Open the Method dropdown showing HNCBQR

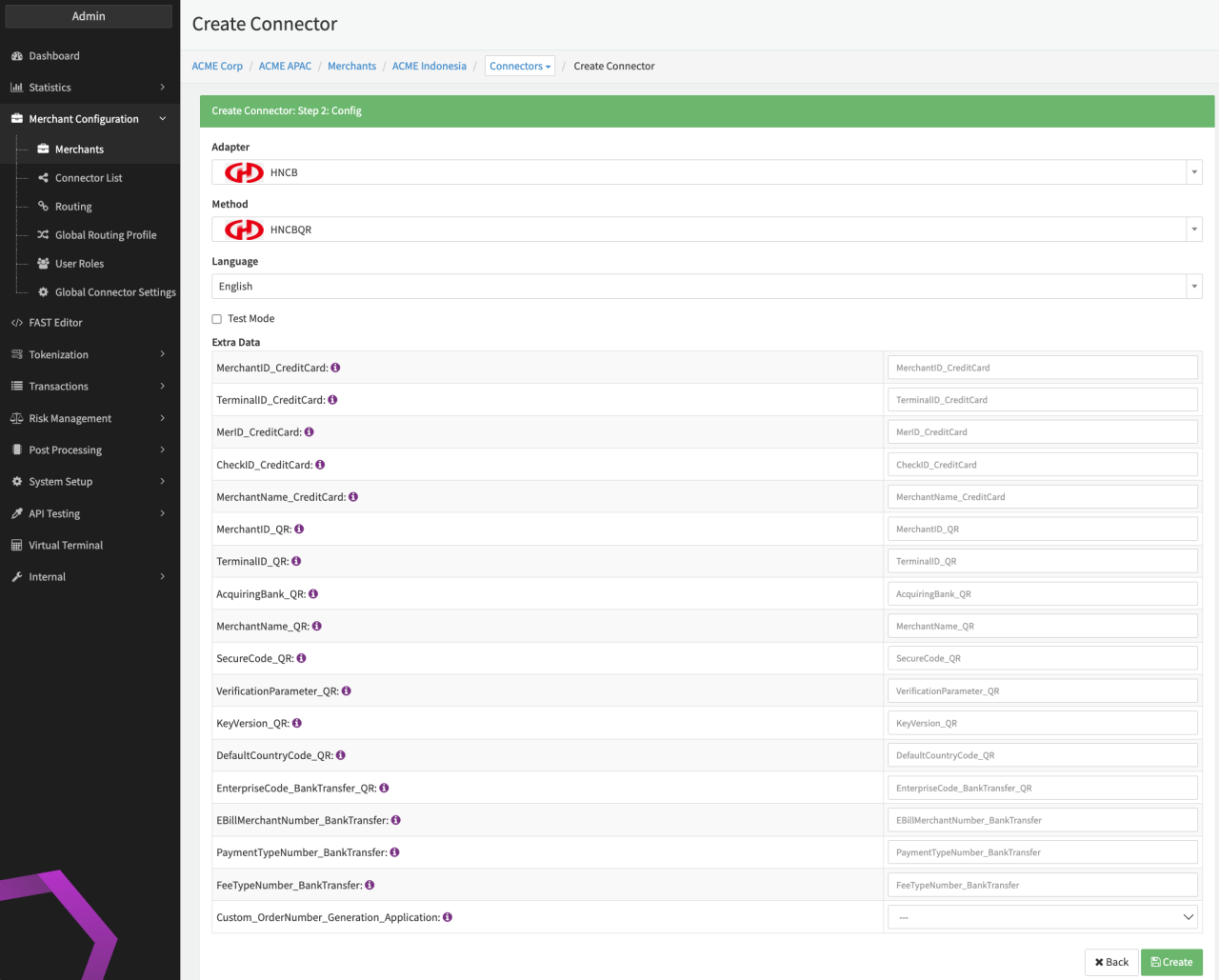706,230
